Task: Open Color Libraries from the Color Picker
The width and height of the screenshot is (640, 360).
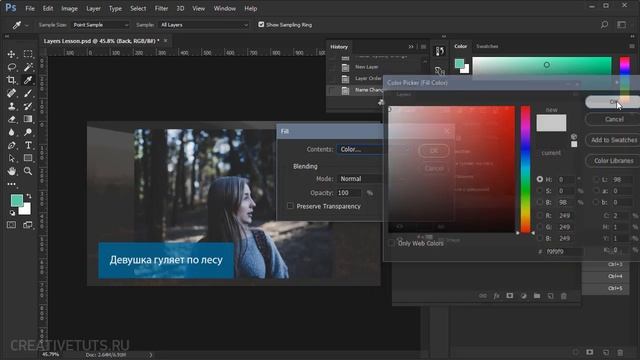Action: [x=614, y=161]
